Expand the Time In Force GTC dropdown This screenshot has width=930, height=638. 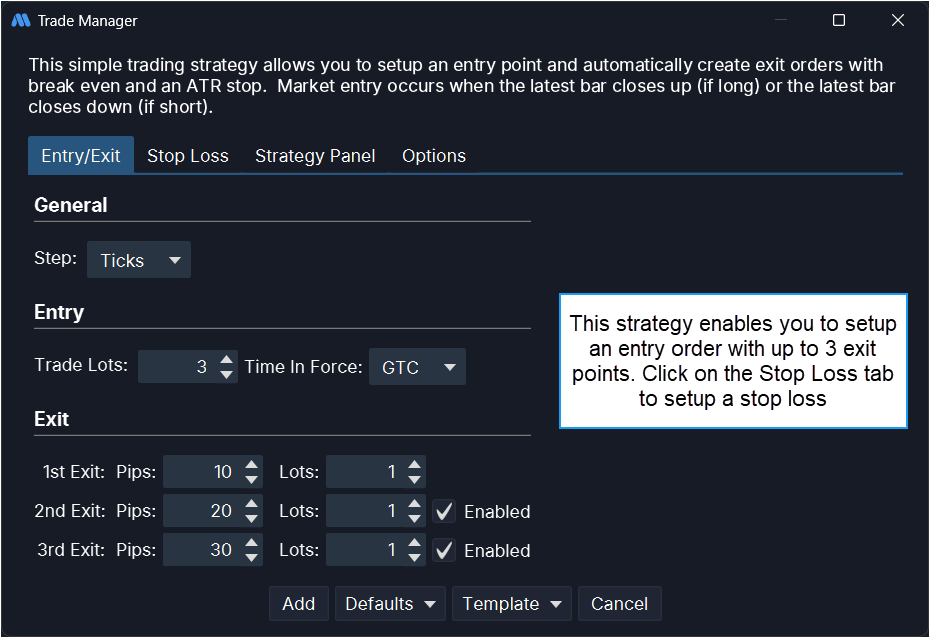418,367
